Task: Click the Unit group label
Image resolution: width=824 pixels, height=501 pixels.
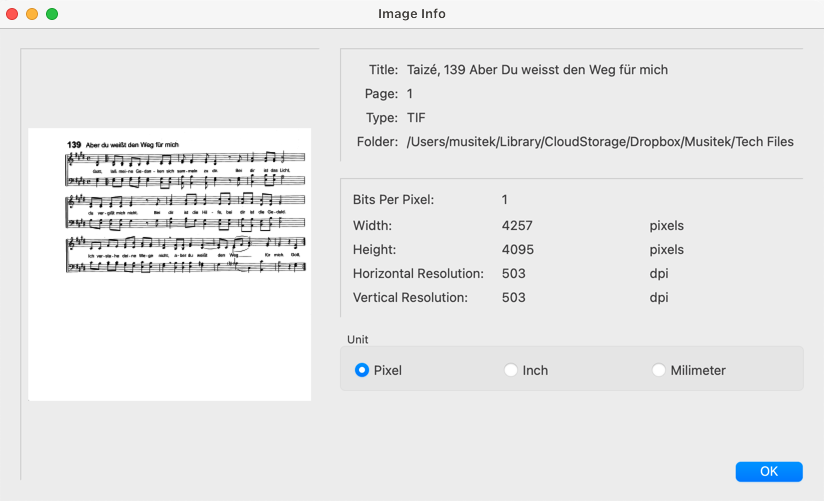Action: tap(358, 340)
